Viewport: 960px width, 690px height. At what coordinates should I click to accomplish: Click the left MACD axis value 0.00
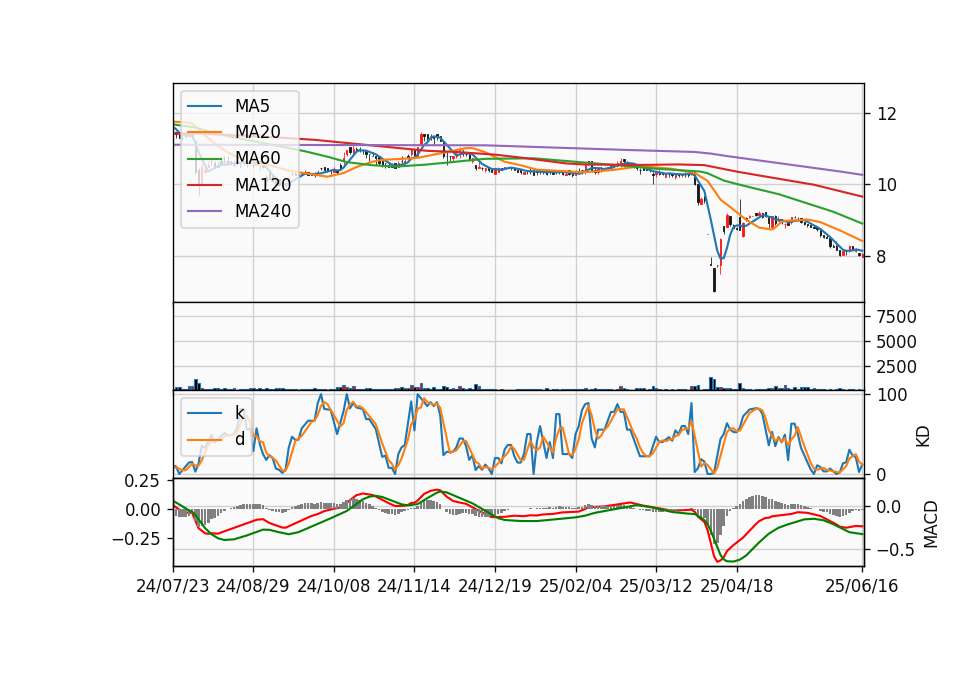(x=143, y=510)
